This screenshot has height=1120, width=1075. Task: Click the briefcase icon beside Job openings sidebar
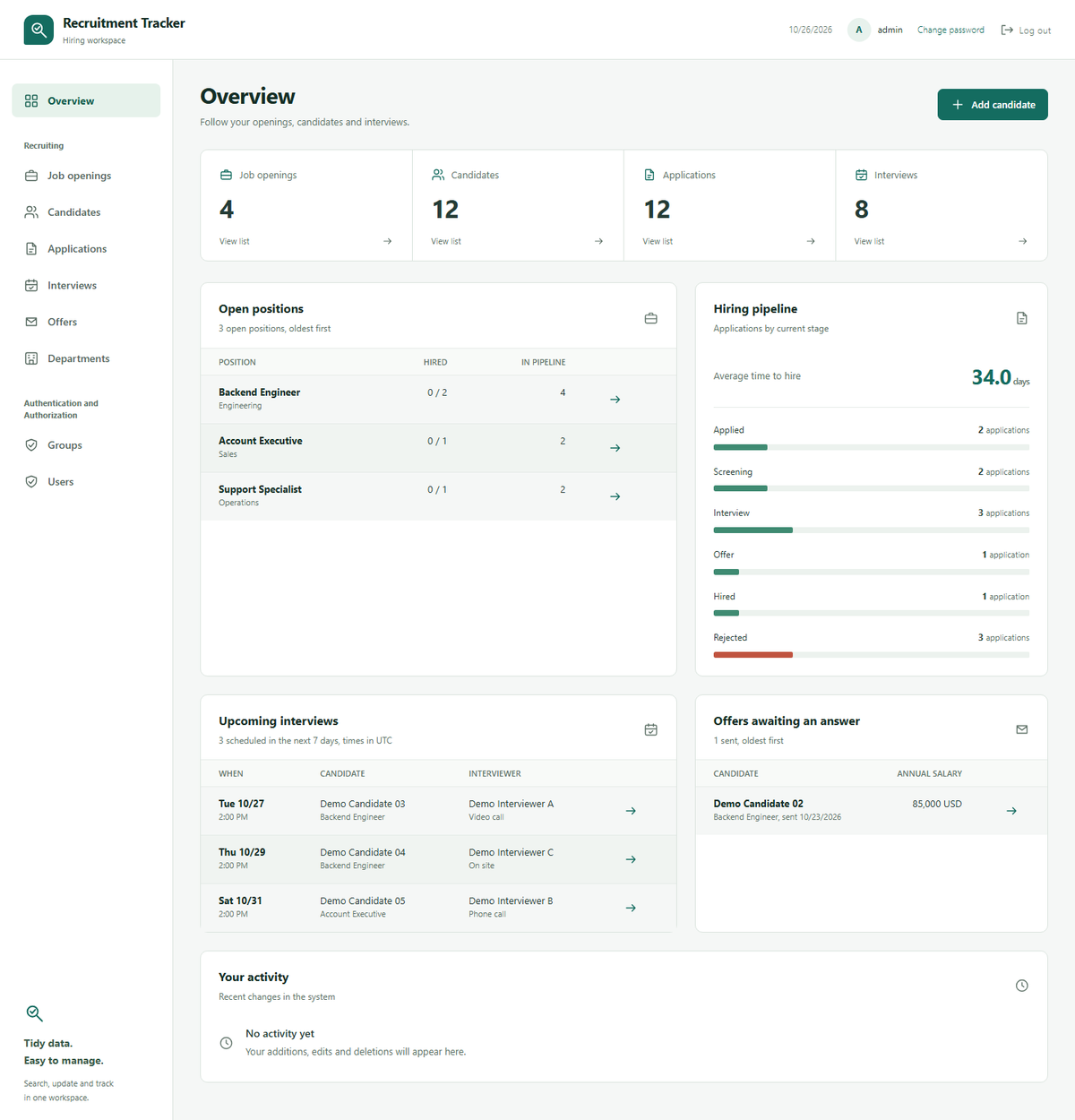point(31,176)
